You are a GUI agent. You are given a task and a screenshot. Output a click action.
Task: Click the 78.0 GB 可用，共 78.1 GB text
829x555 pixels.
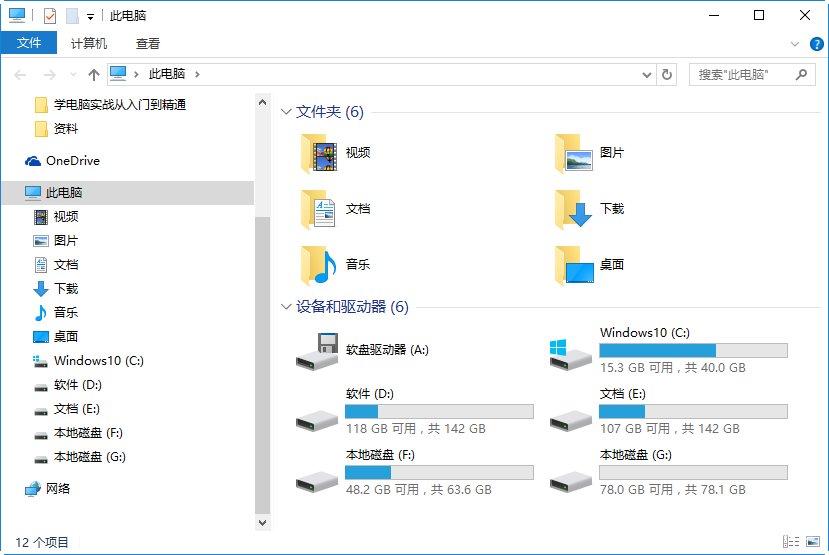tap(673, 490)
